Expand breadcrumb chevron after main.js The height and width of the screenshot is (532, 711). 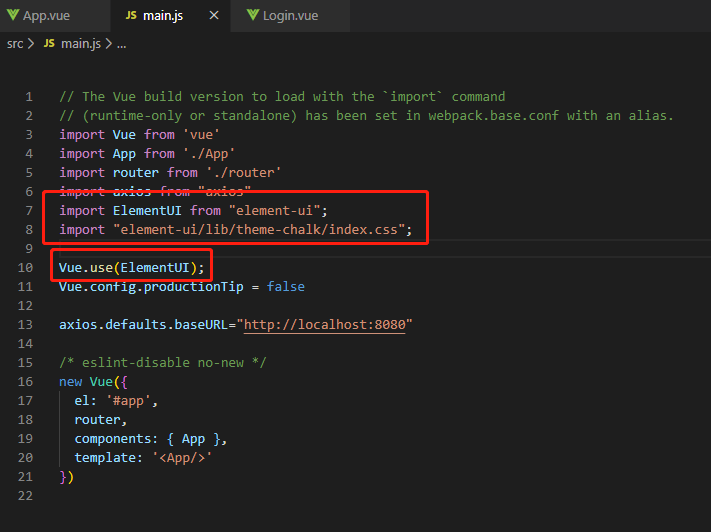coord(108,44)
